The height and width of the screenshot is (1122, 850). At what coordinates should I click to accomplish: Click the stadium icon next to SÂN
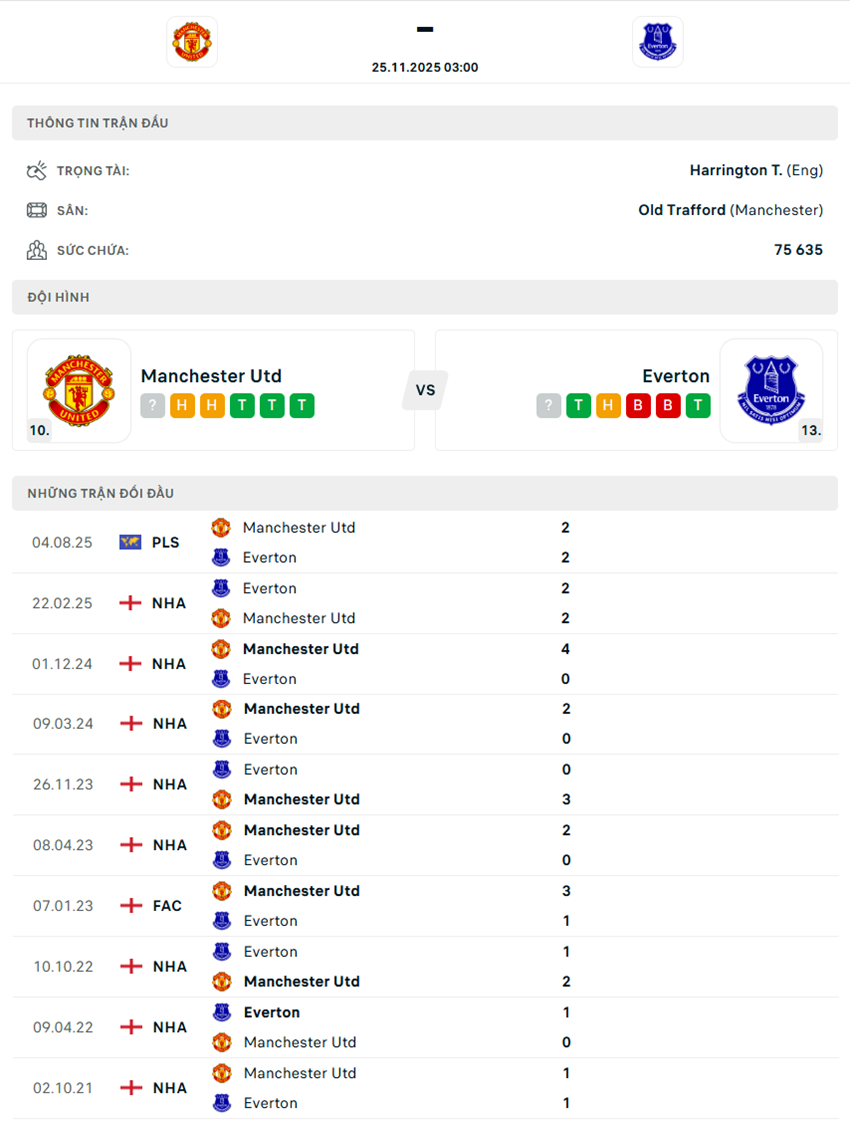37,210
